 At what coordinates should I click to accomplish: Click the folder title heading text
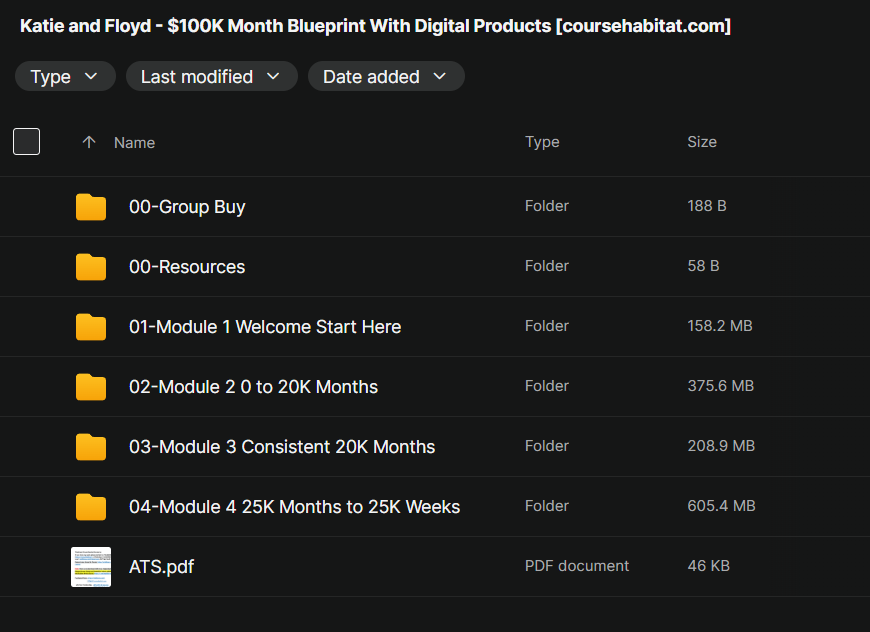(x=375, y=26)
